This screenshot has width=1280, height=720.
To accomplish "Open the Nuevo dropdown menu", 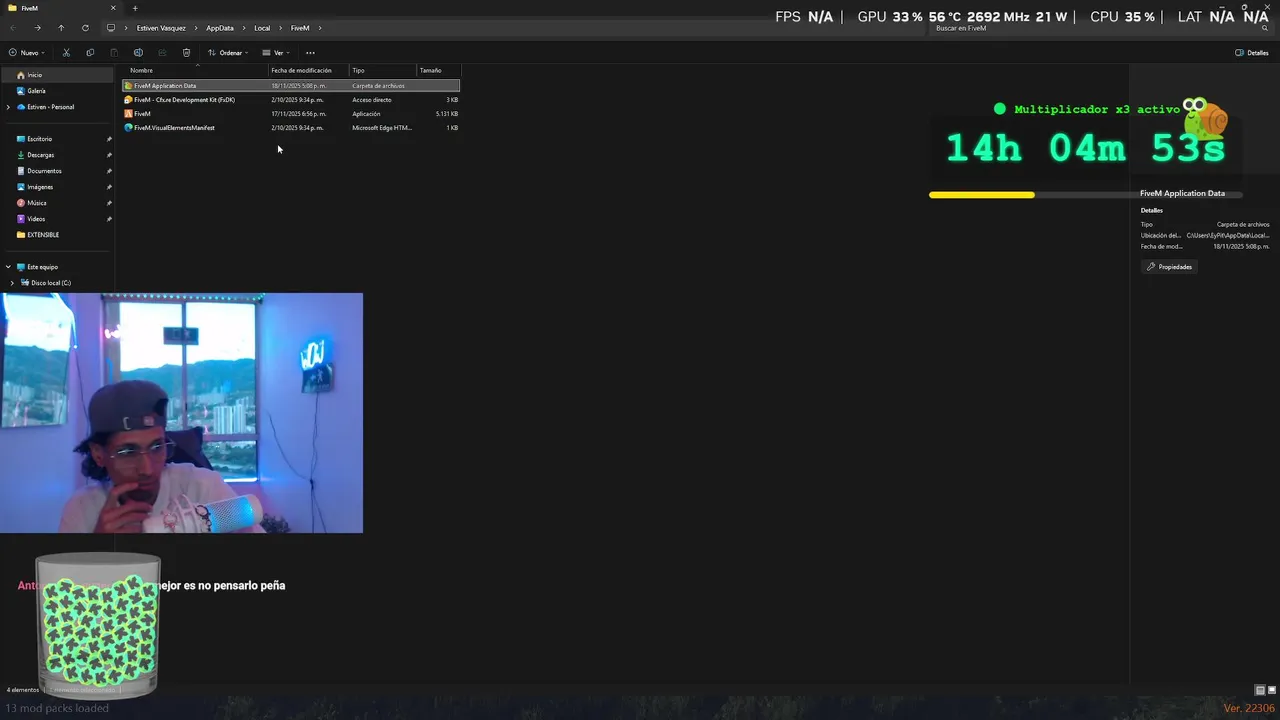I will 26,53.
